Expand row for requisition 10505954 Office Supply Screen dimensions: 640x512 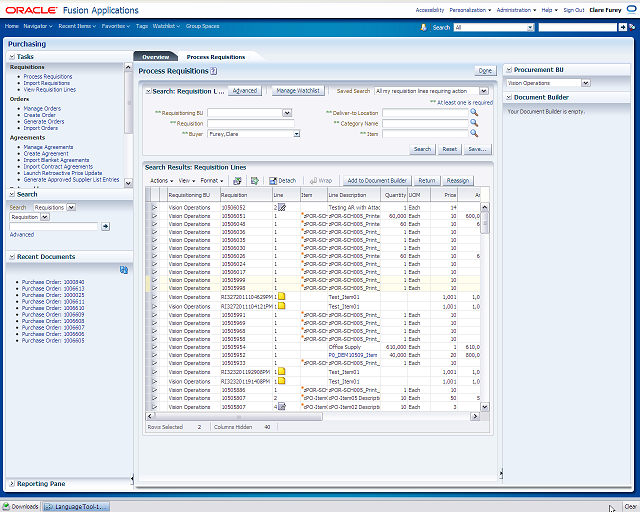point(154,347)
